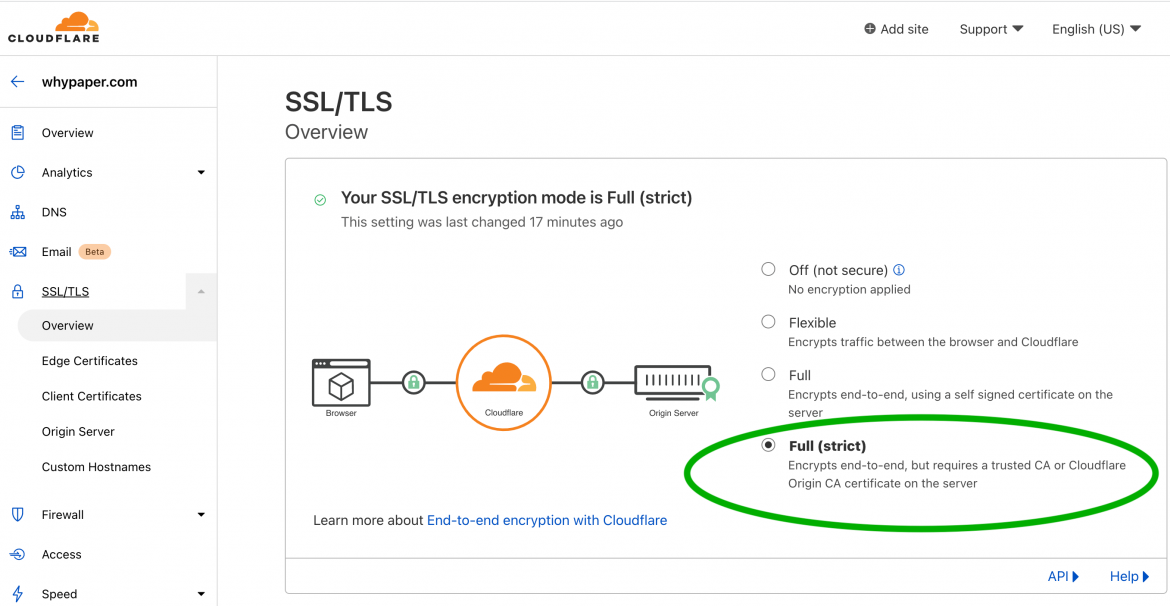Image resolution: width=1170 pixels, height=606 pixels.
Task: Open the English (US) language dropdown
Action: (x=1095, y=29)
